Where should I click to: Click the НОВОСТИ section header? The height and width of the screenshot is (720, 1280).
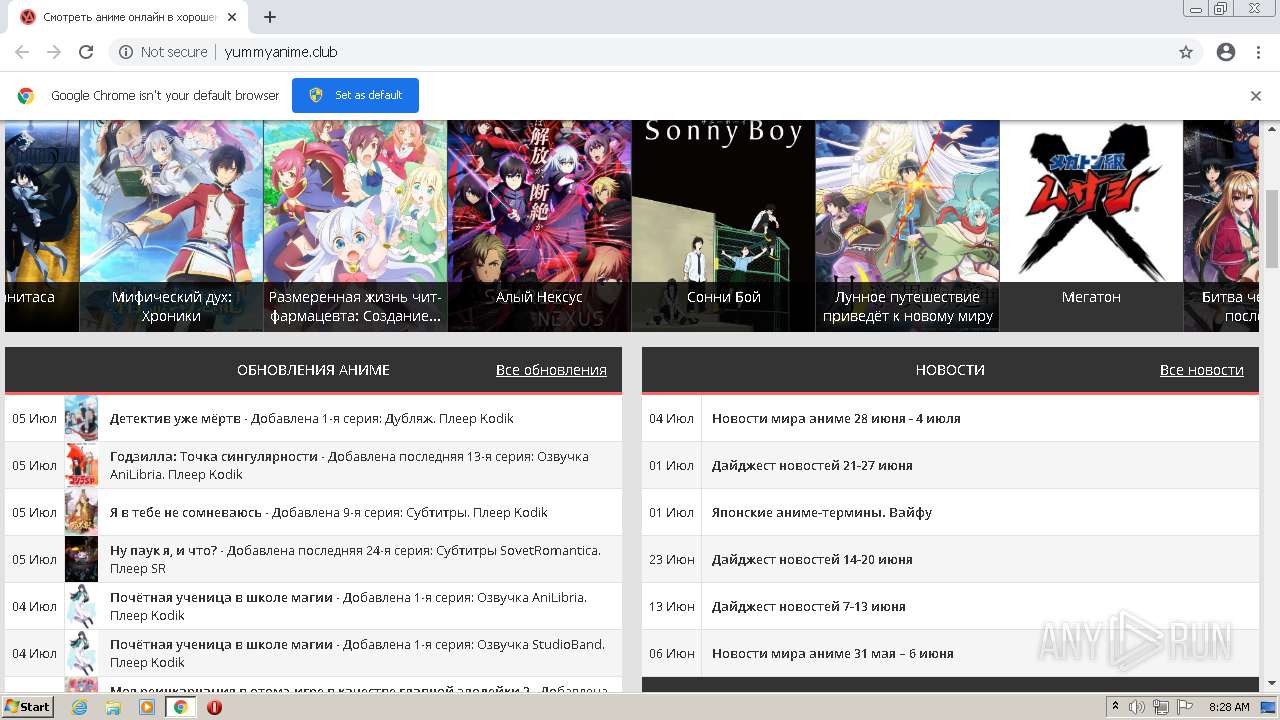coord(950,370)
